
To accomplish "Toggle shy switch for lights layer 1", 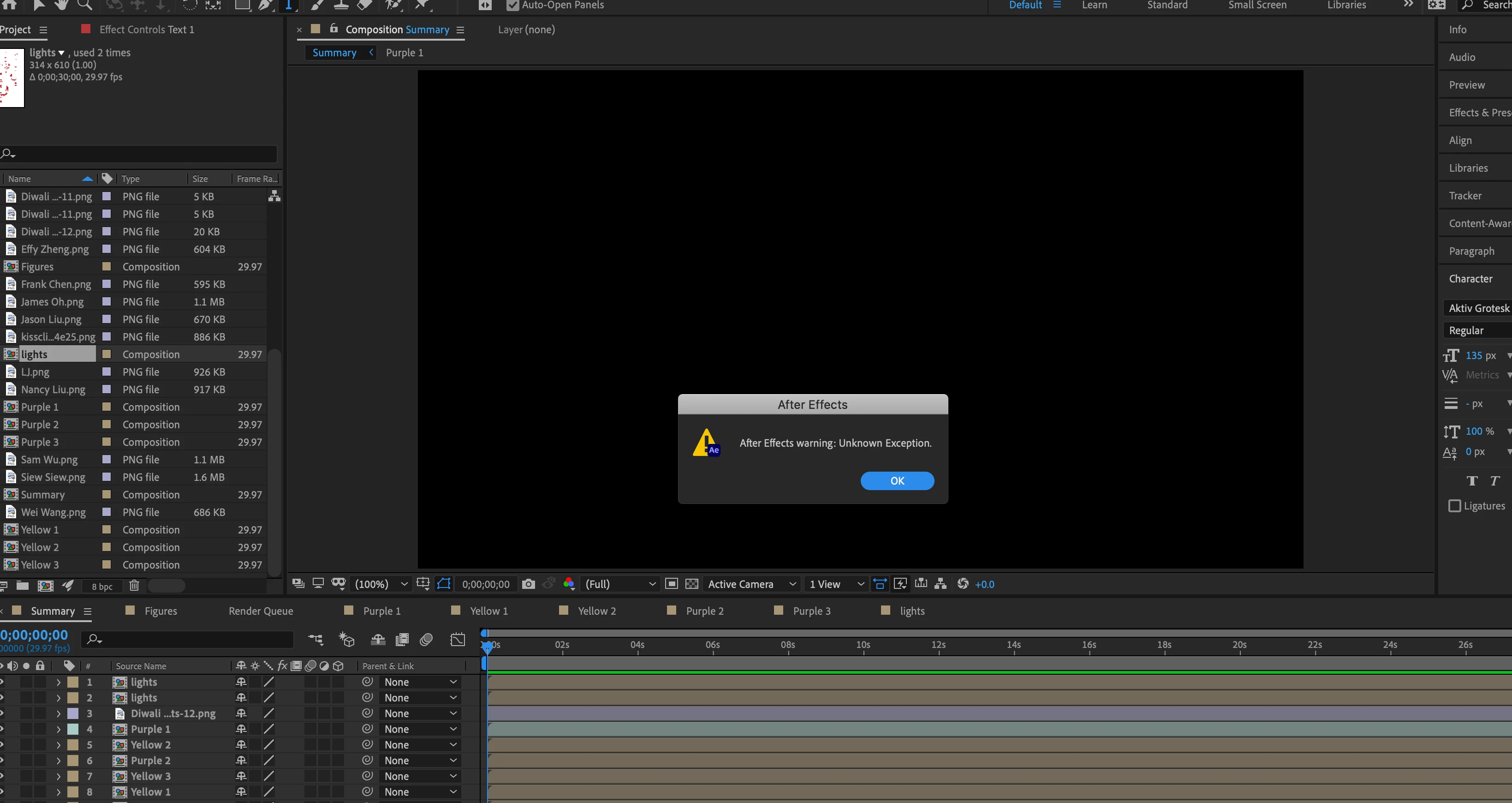I will tap(241, 682).
